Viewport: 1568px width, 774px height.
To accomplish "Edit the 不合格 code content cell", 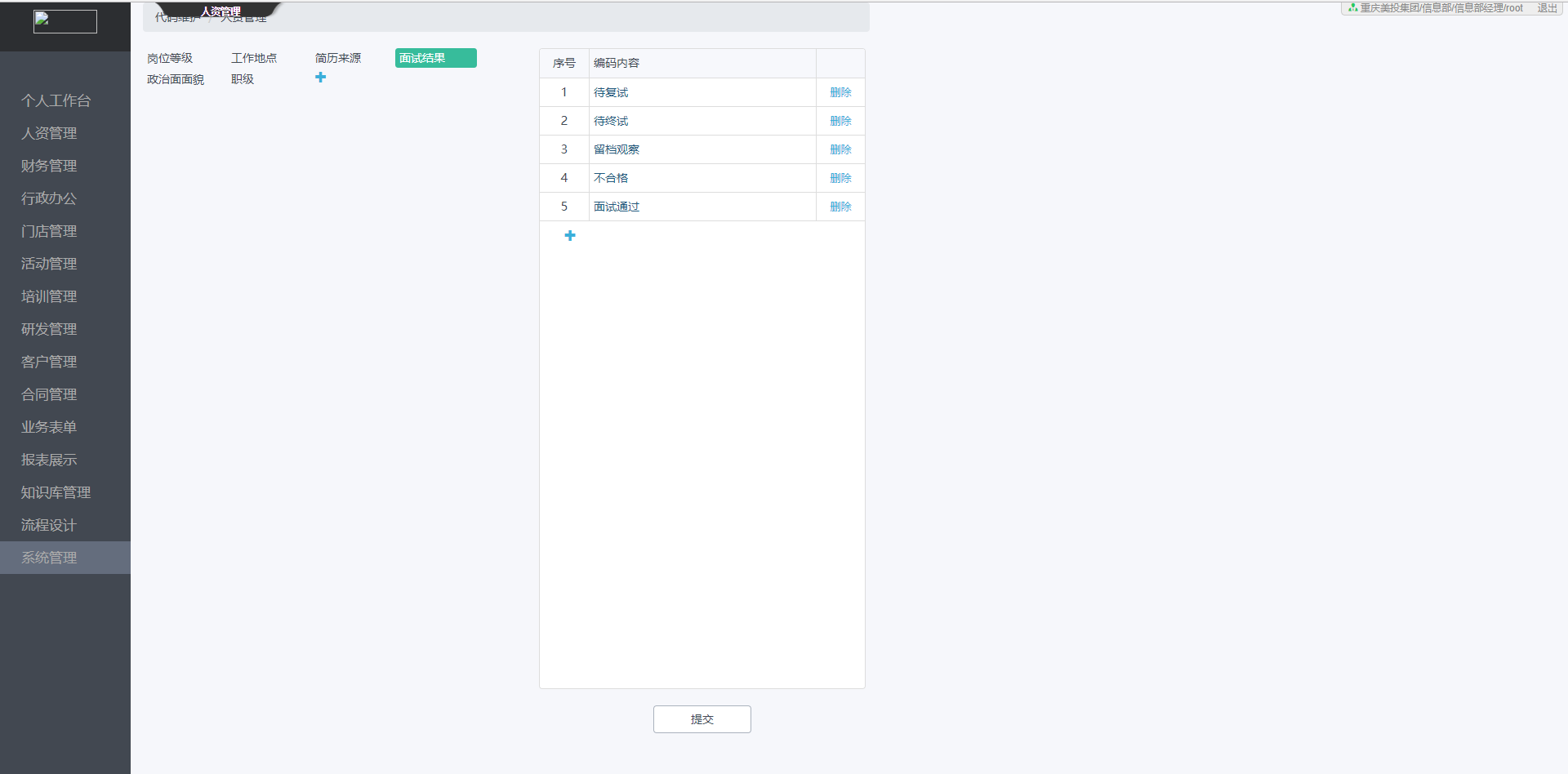I will point(702,178).
